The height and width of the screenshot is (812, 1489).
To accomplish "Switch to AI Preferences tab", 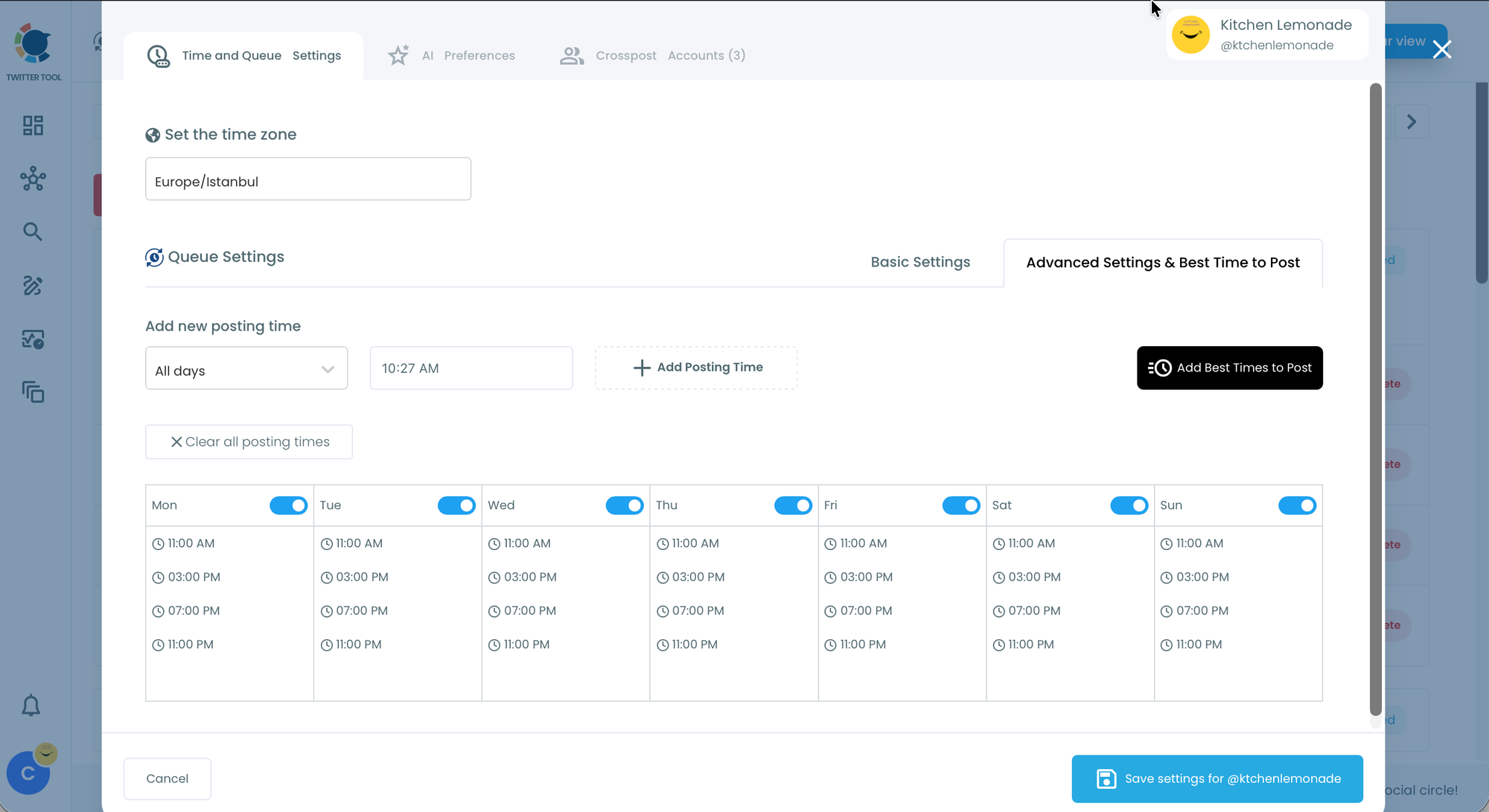I will [x=451, y=56].
